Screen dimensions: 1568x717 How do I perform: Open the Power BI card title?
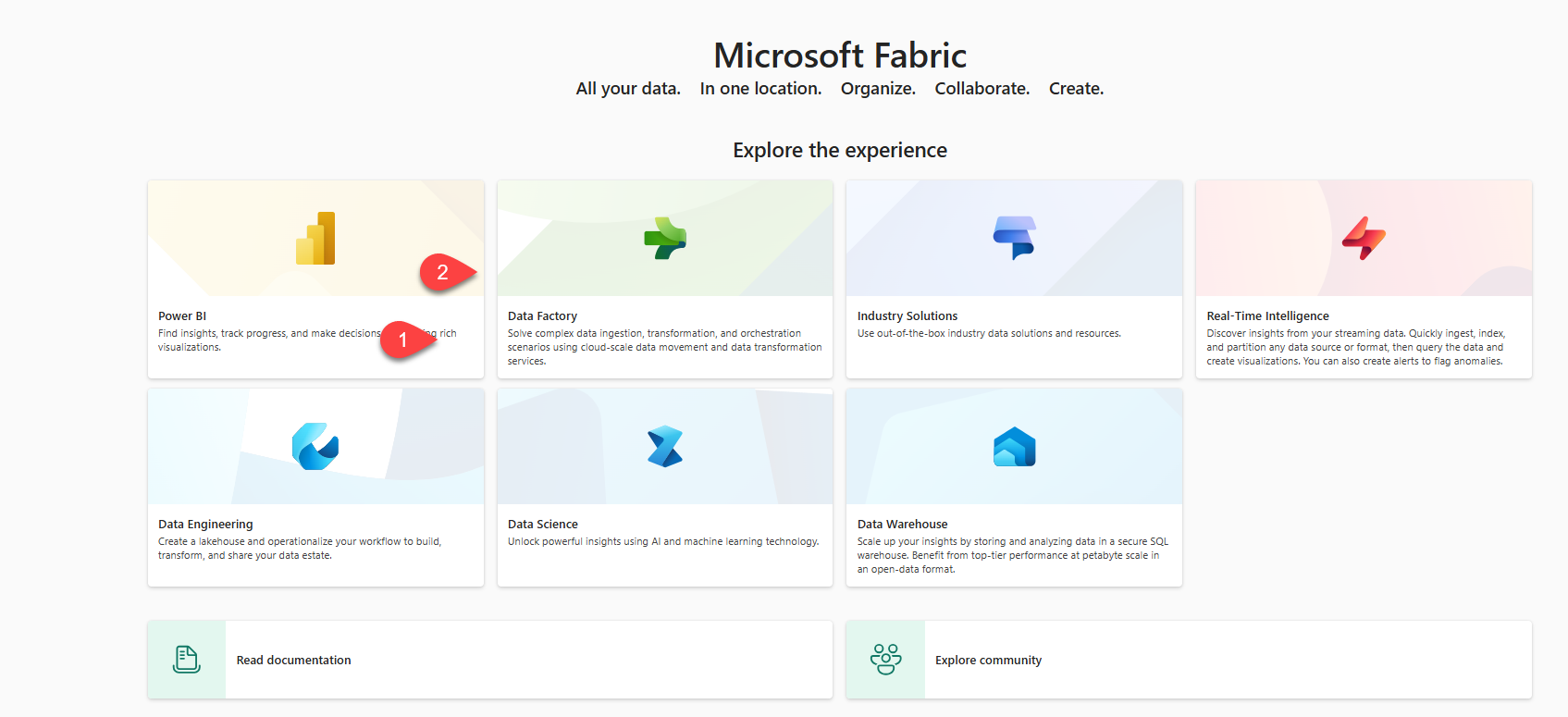182,316
